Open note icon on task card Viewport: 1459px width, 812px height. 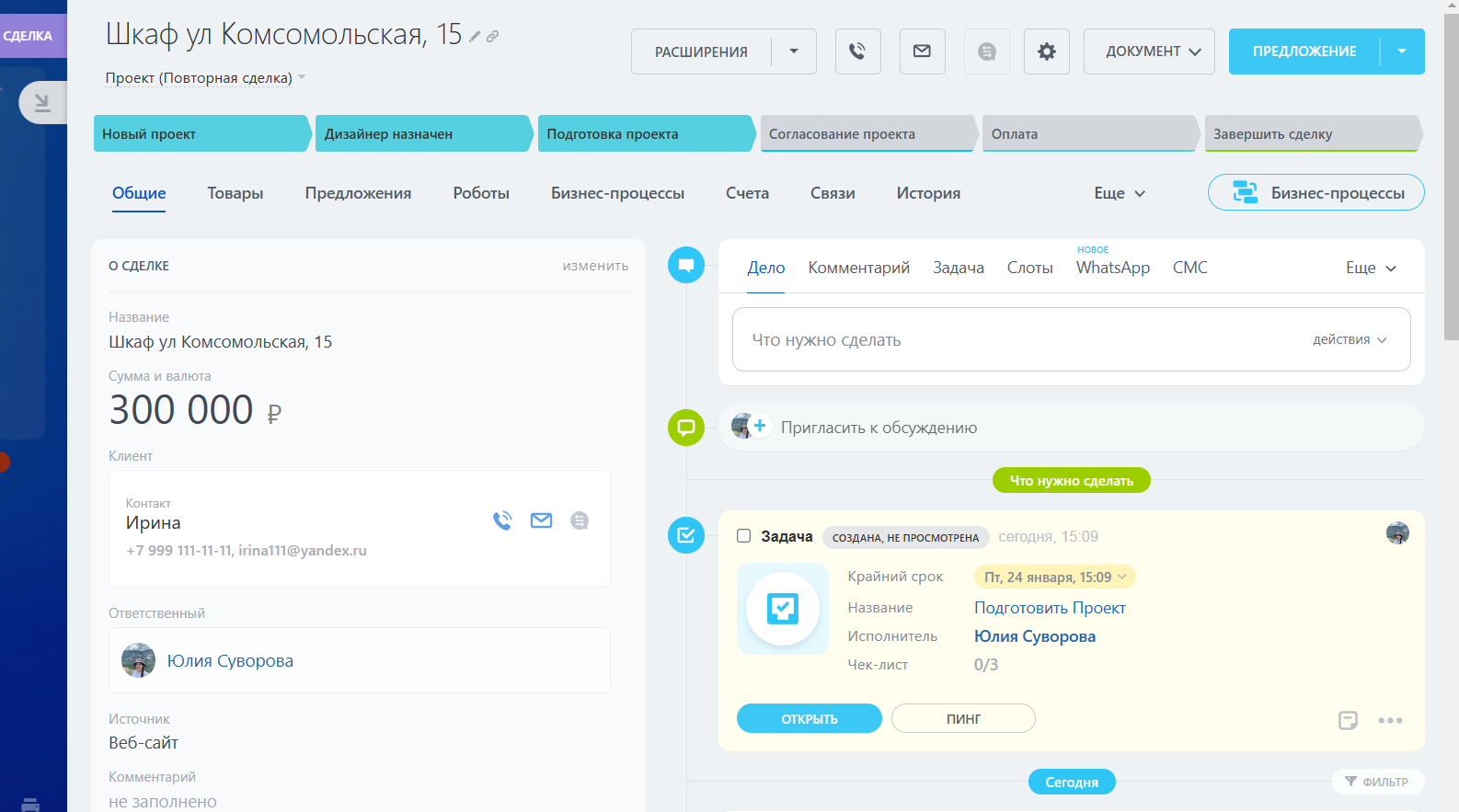click(1348, 720)
